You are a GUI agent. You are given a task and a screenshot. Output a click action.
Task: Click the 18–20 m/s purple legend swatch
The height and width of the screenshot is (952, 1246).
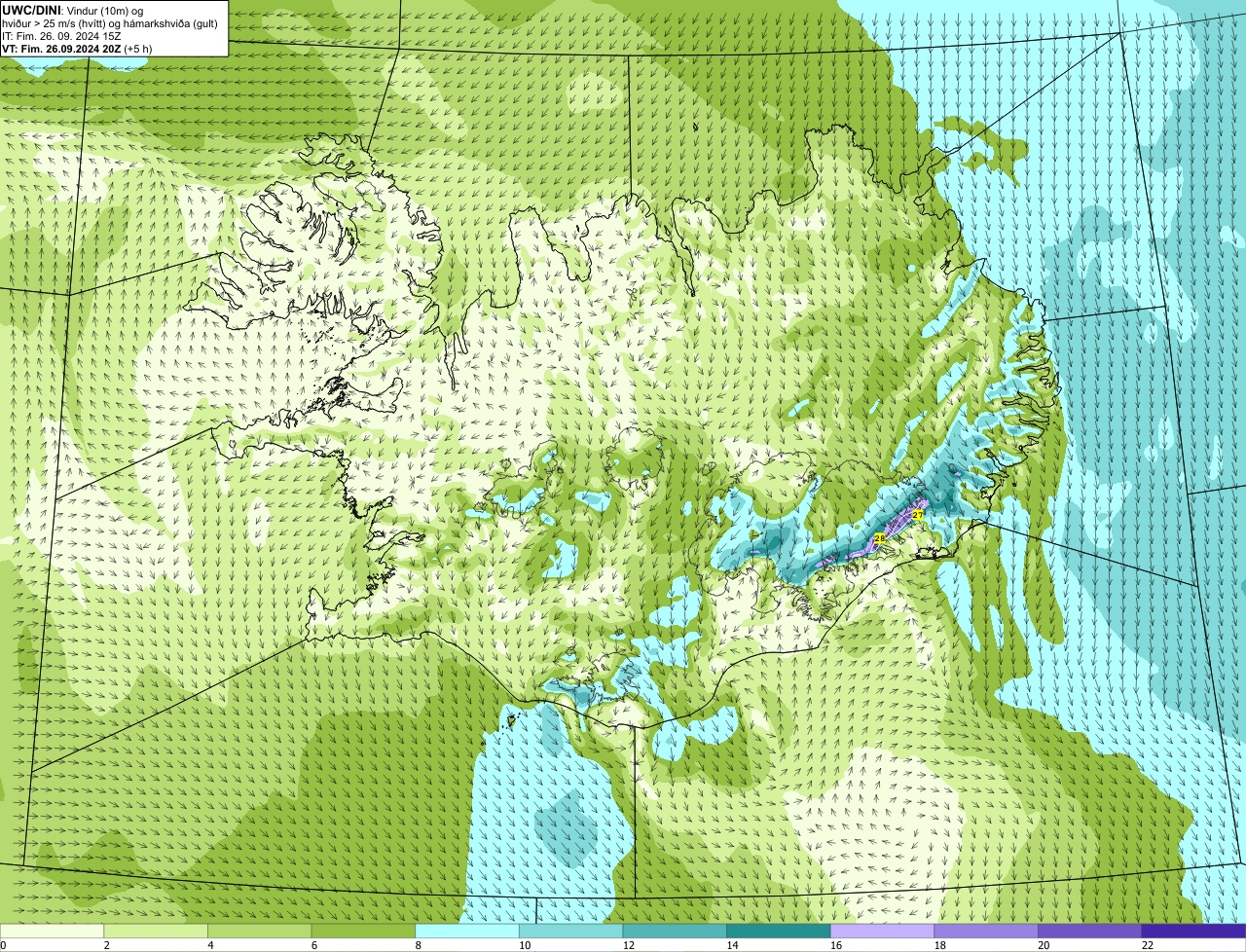coord(986,931)
